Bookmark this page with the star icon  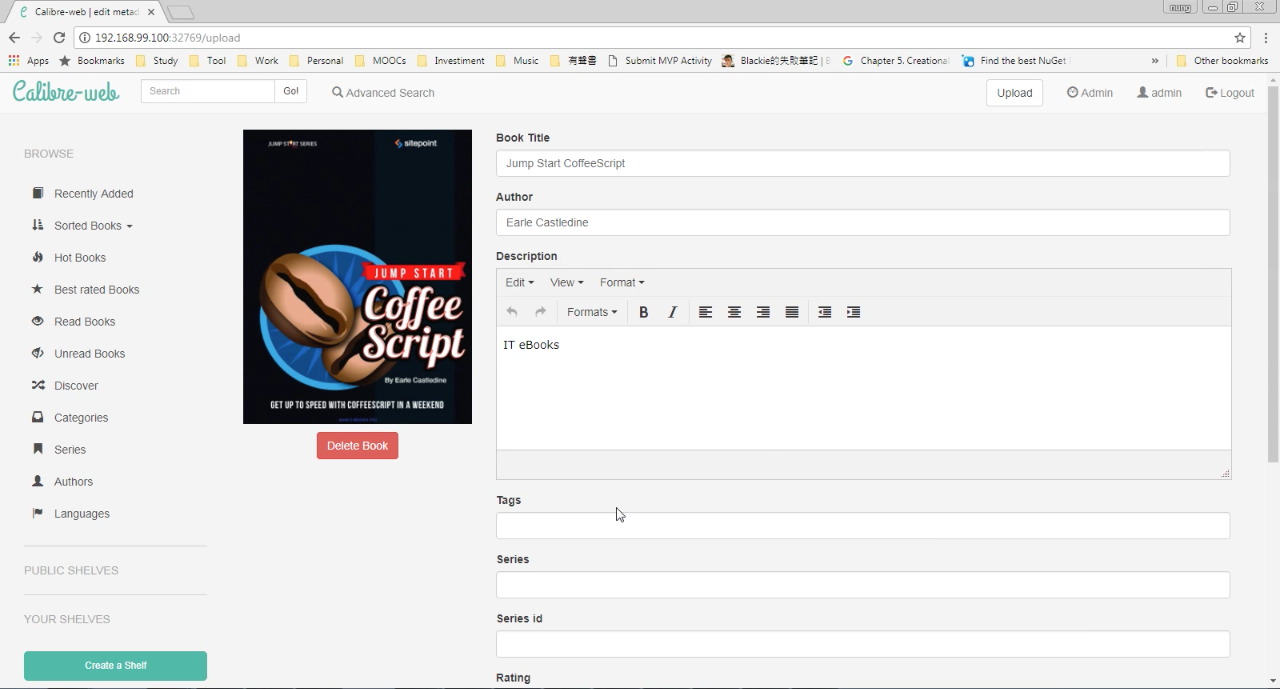click(1240, 38)
